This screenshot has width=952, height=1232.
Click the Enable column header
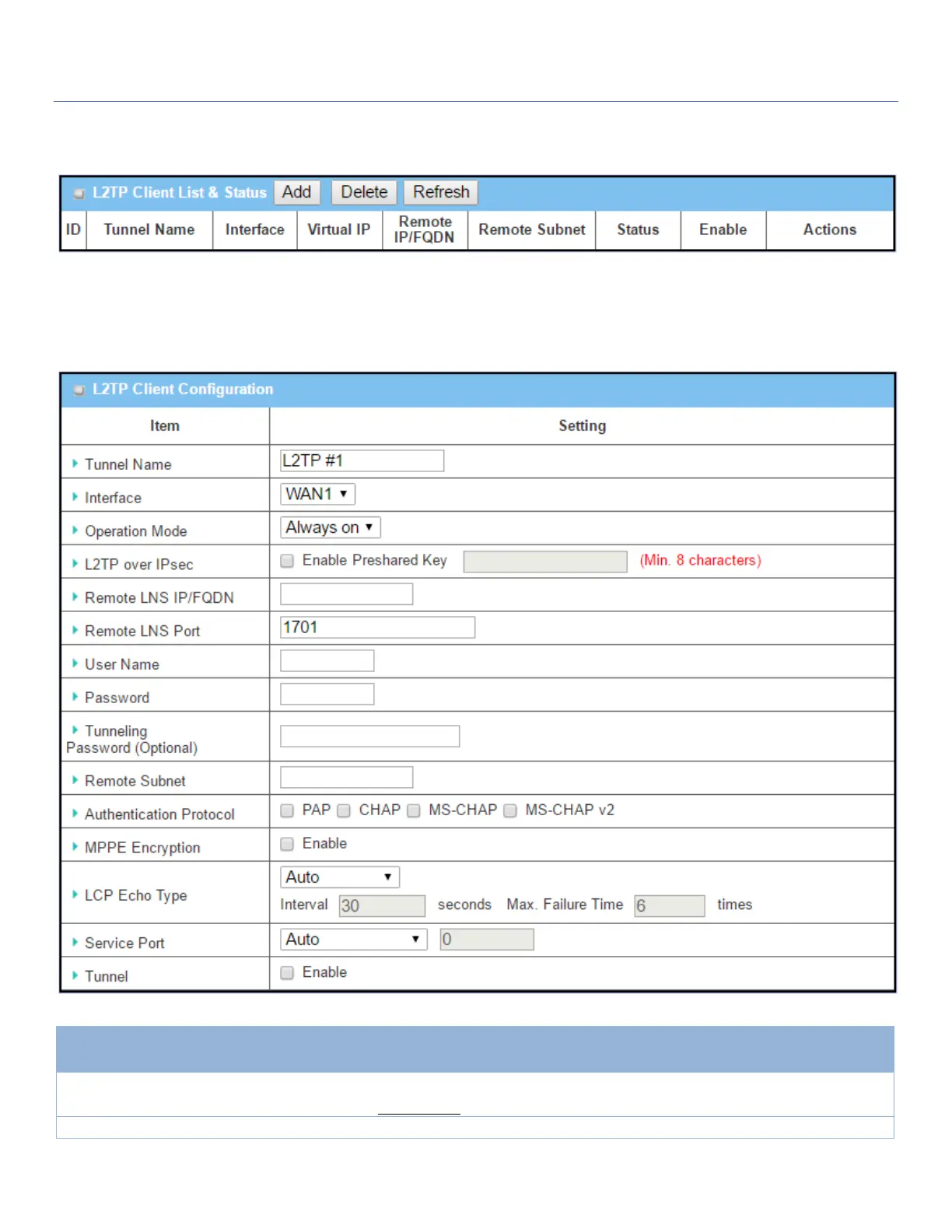point(723,230)
